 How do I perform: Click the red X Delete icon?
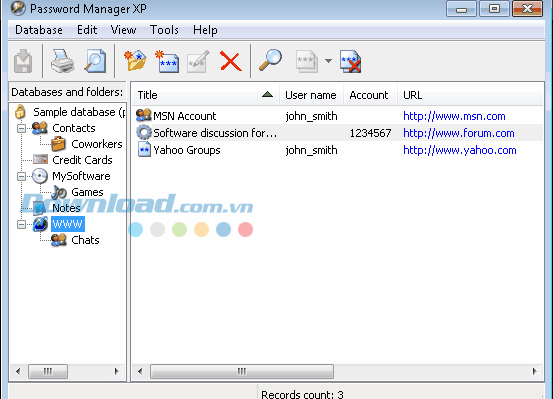tap(231, 61)
